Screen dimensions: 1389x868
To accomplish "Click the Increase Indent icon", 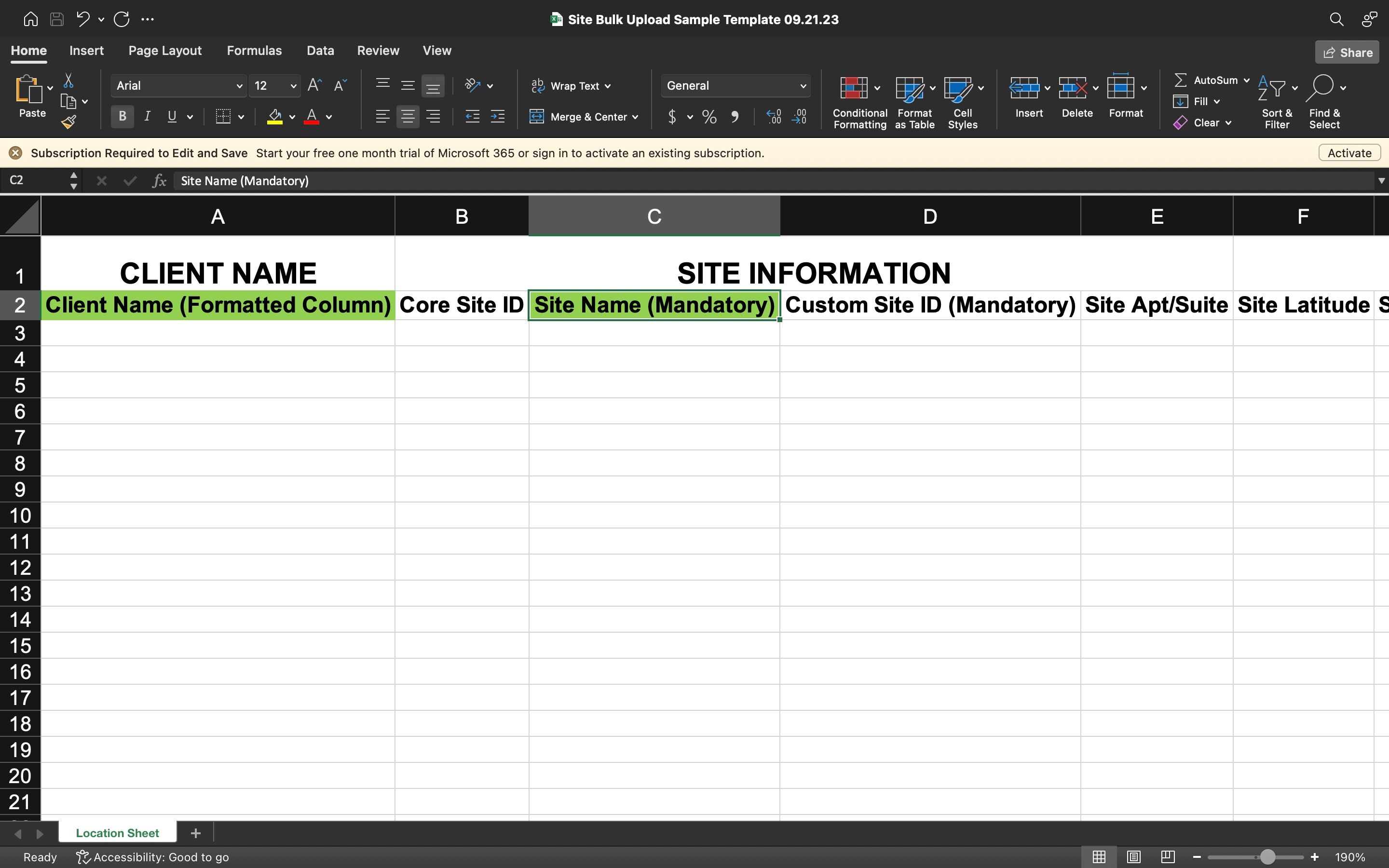I will (x=497, y=117).
